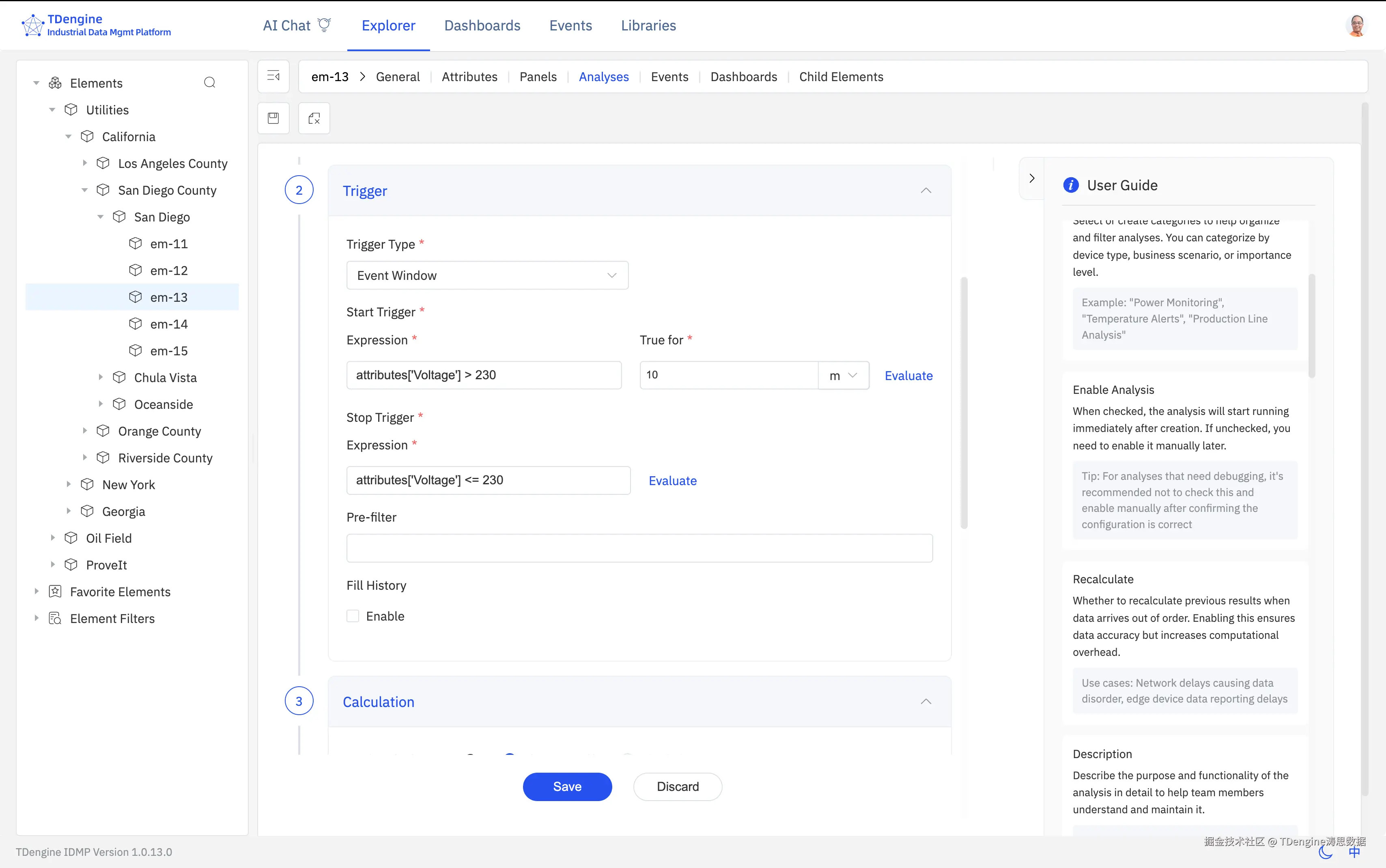The image size is (1386, 868).
Task: Open the time unit dropdown showing 'm'
Action: coord(844,375)
